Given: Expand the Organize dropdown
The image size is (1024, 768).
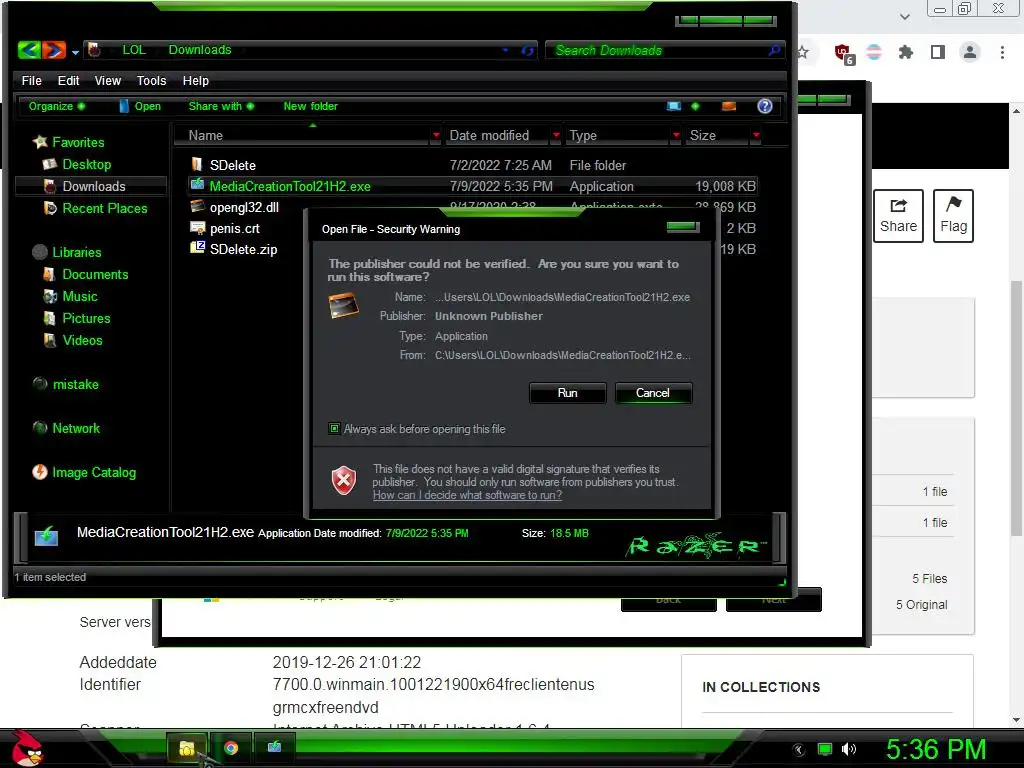Looking at the screenshot, I should [x=57, y=106].
